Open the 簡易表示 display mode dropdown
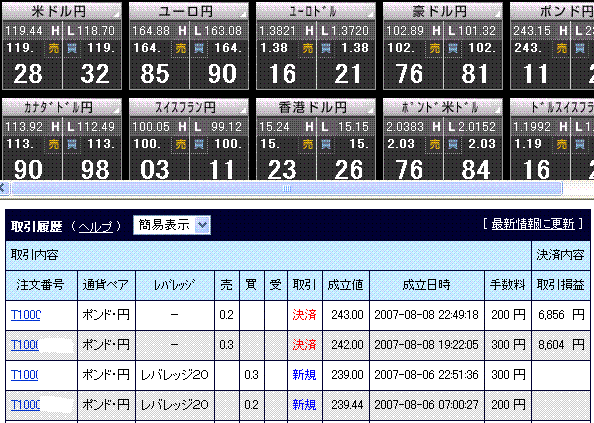Image resolution: width=594 pixels, height=423 pixels. [172, 225]
